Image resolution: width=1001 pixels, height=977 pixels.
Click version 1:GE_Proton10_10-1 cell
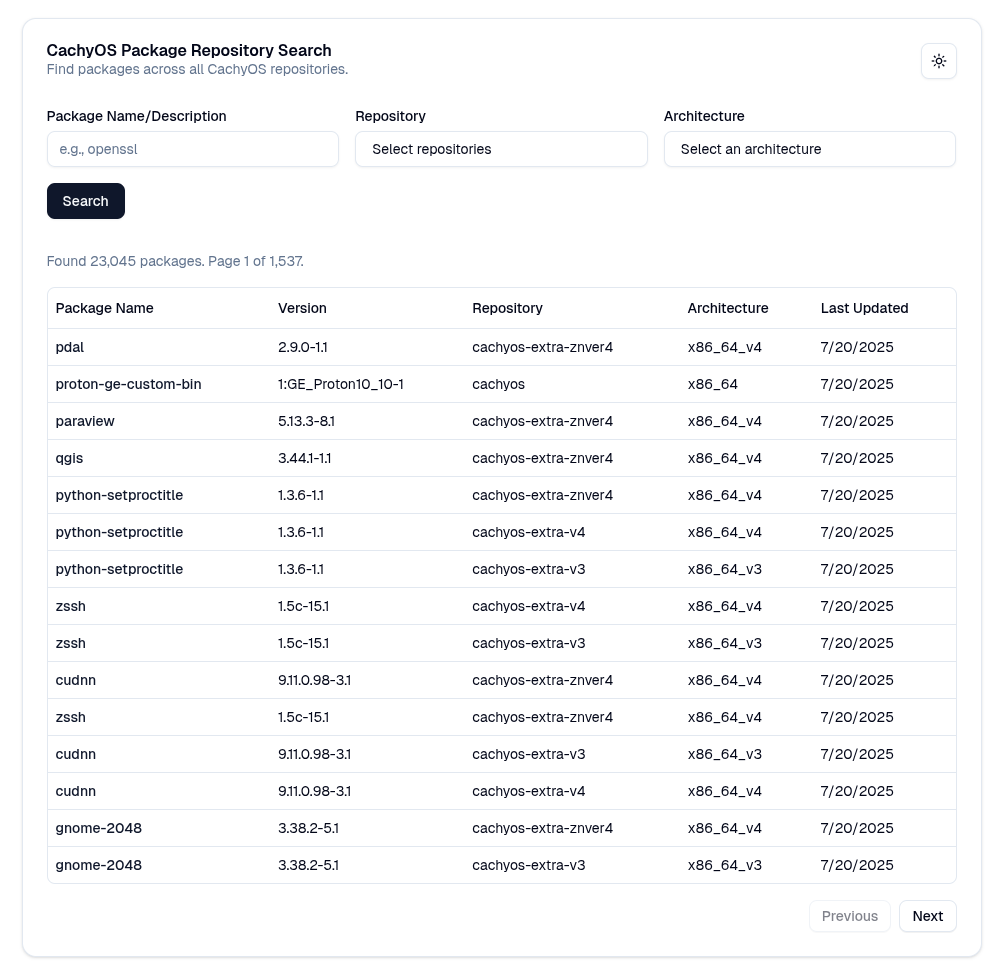coord(340,384)
